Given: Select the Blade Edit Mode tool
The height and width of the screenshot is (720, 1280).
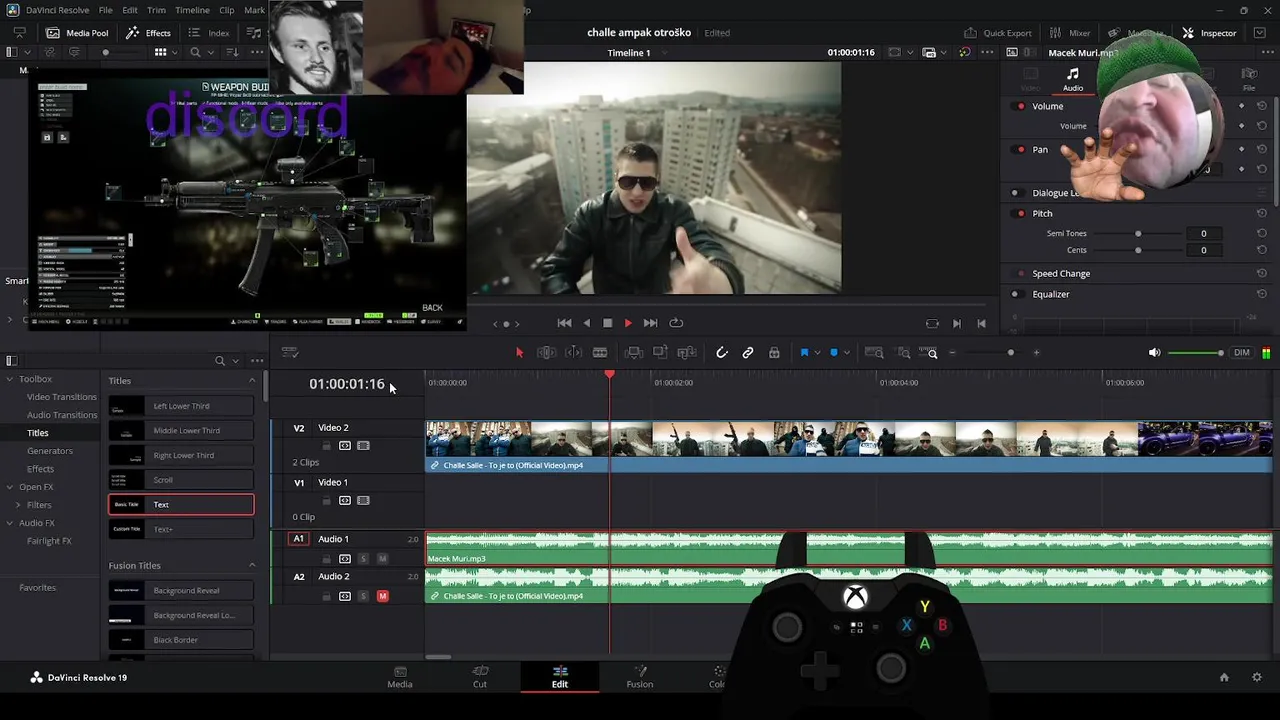Looking at the screenshot, I should point(600,352).
